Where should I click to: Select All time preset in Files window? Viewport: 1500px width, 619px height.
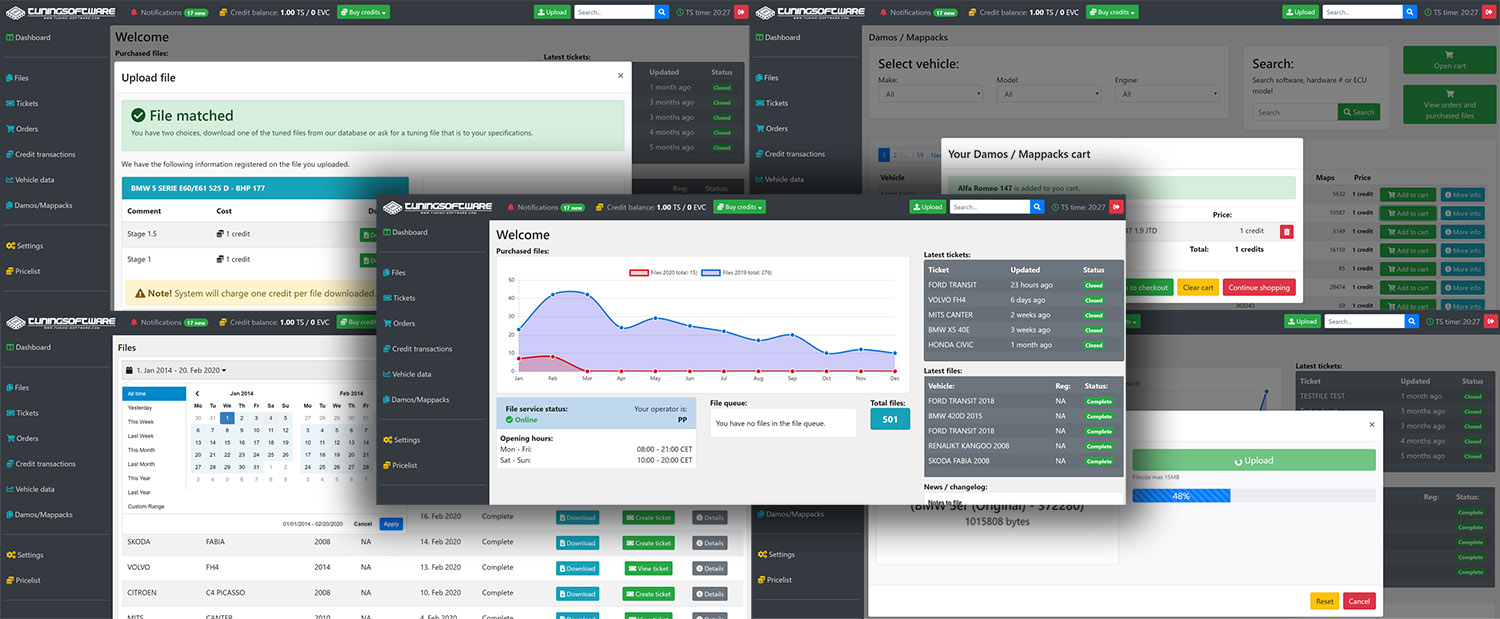click(154, 394)
